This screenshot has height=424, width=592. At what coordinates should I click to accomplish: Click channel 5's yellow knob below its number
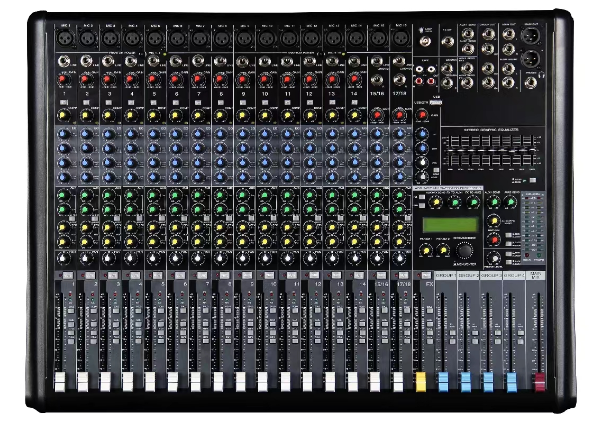click(153, 115)
